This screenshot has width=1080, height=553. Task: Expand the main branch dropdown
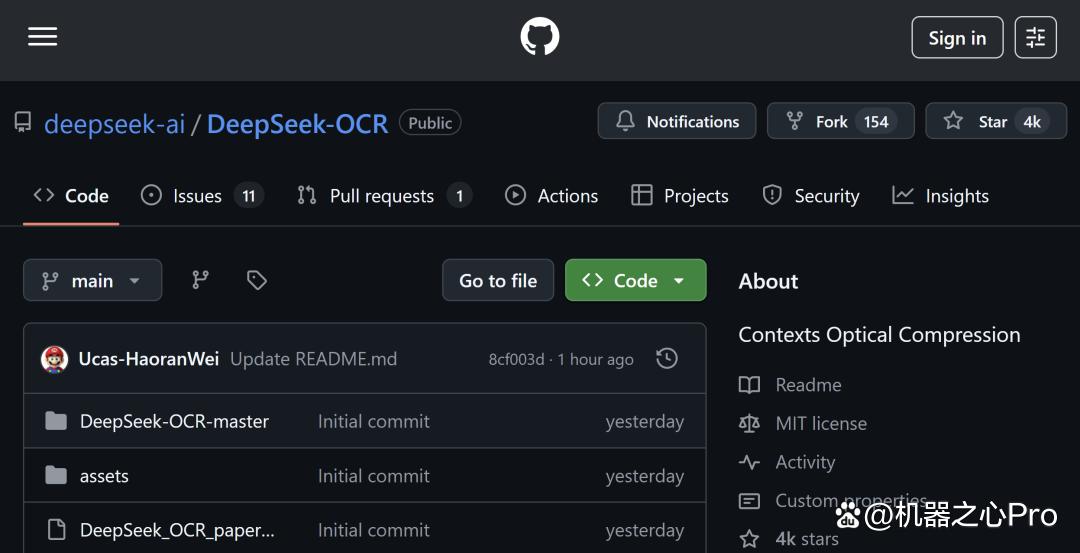click(x=92, y=280)
